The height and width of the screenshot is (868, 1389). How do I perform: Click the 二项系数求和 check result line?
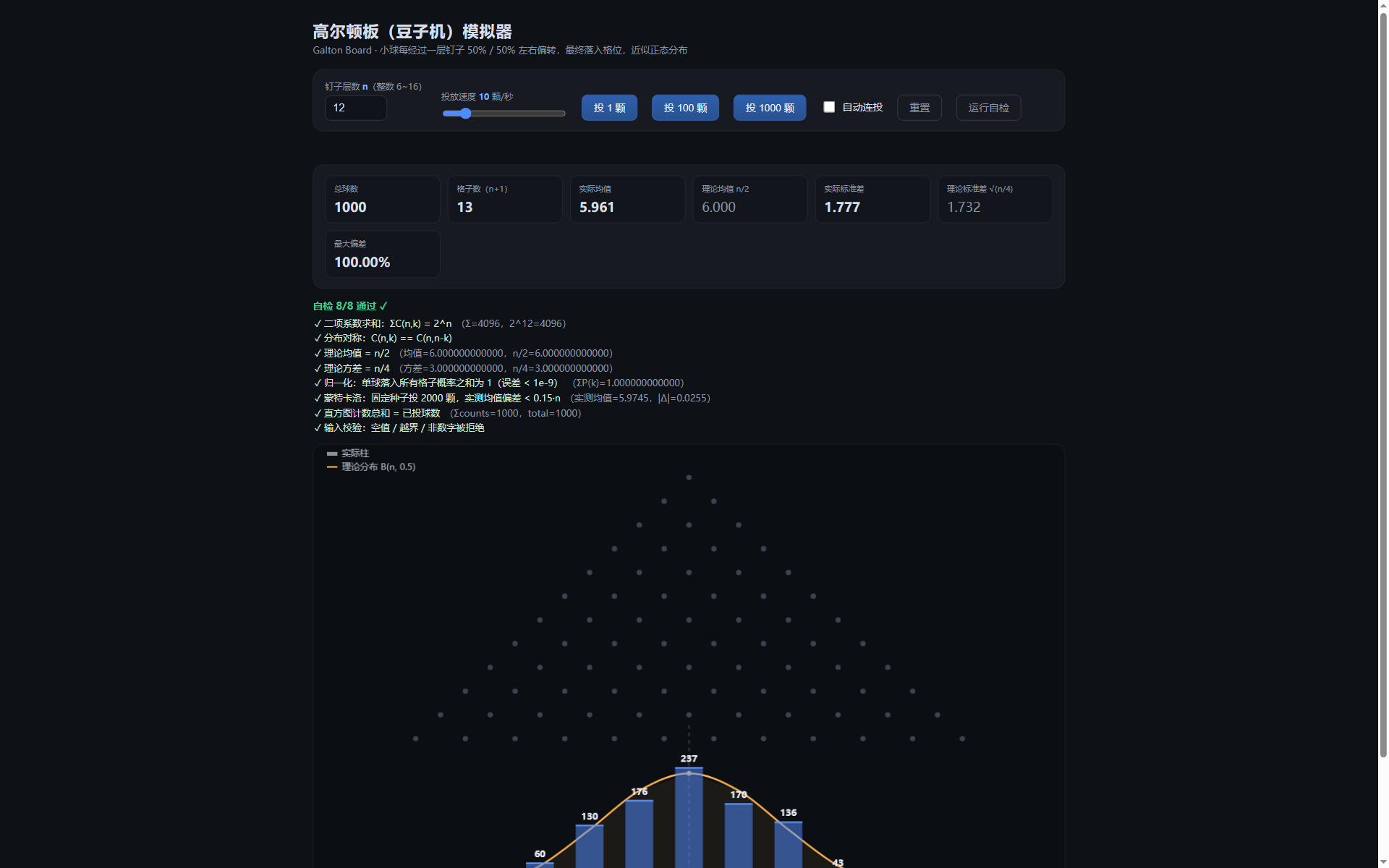[x=440, y=323]
